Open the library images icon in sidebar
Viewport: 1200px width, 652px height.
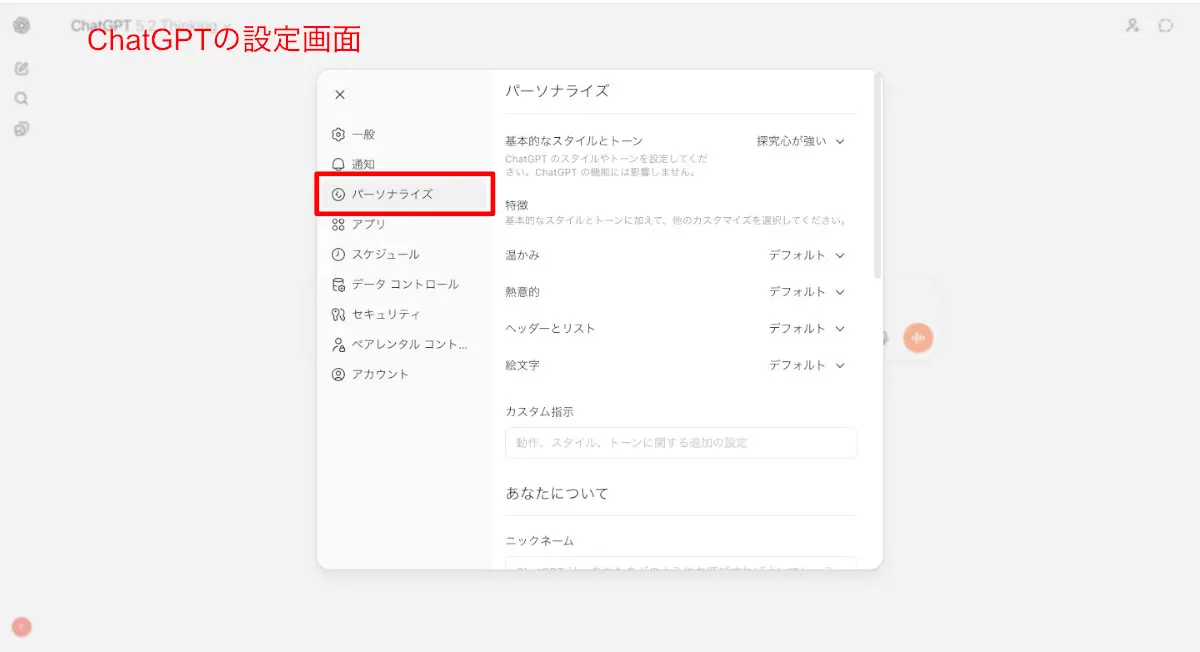point(21,129)
